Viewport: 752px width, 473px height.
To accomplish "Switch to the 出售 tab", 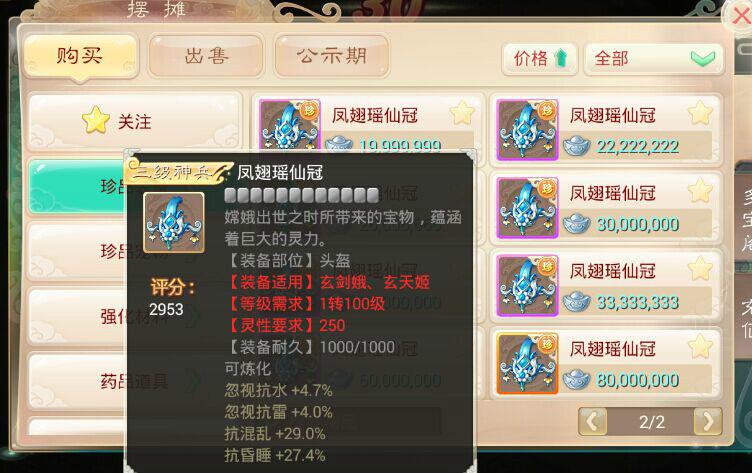I will click(206, 56).
